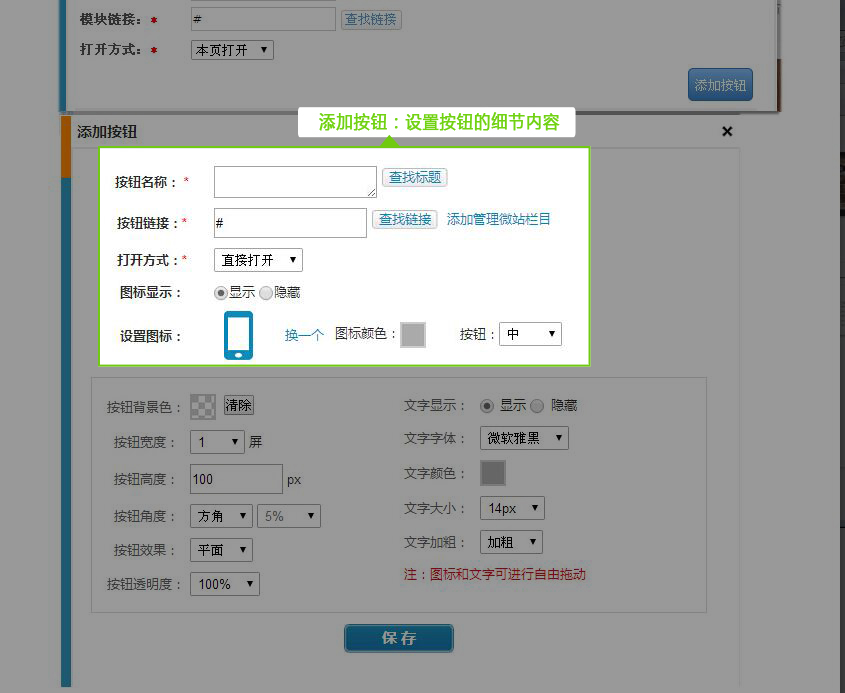This screenshot has height=693, width=845.
Task: Pick the 图标颜色 gray color swatch
Action: click(x=413, y=335)
